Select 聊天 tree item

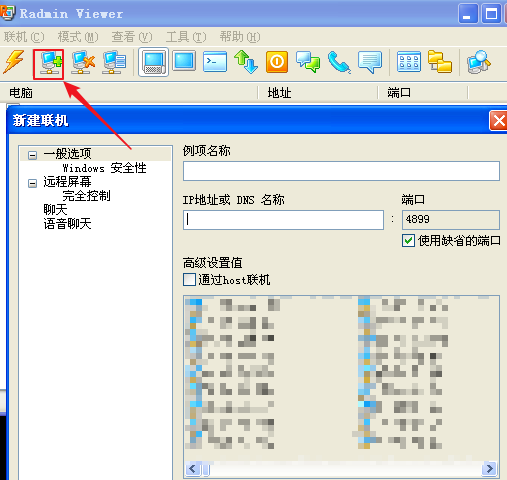pos(55,210)
